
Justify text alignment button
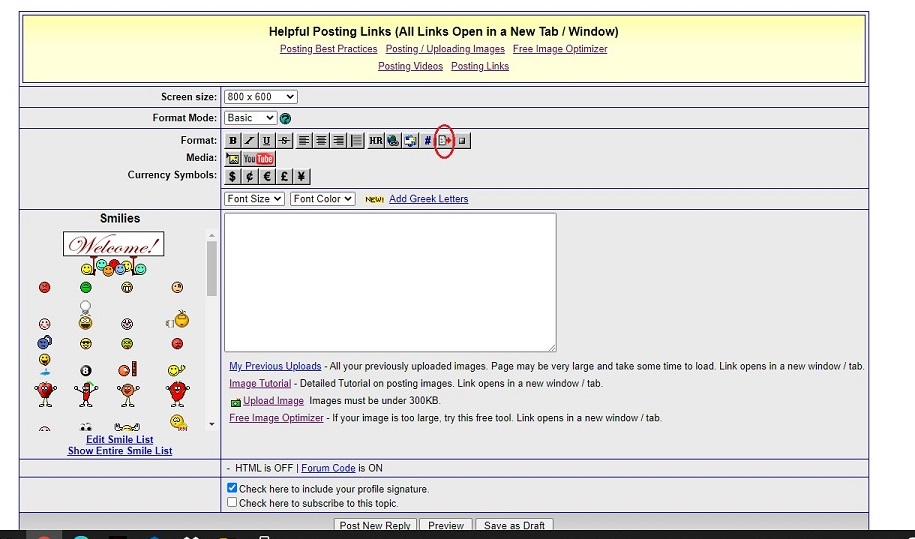(356, 141)
